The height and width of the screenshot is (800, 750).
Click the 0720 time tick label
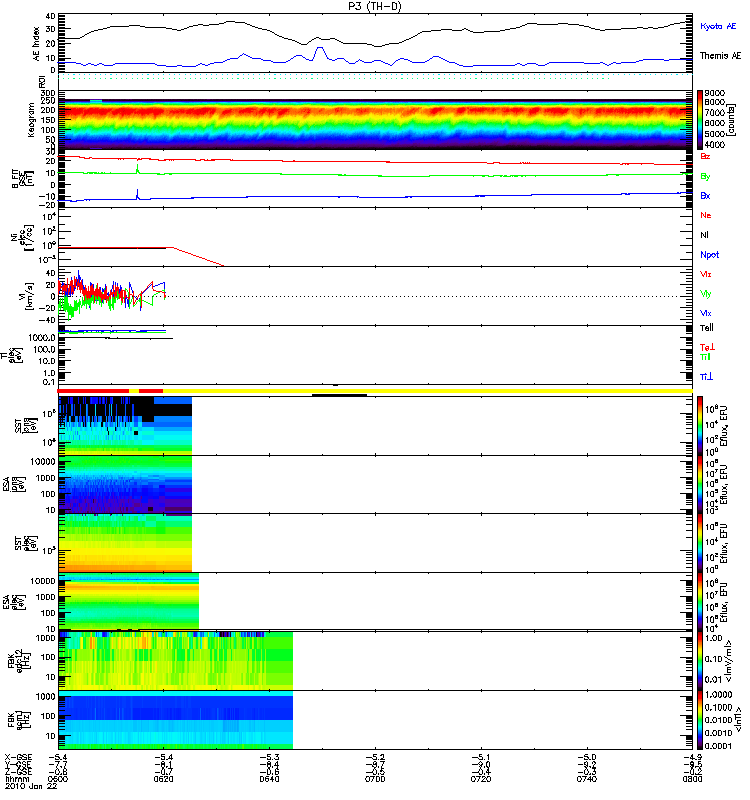(x=481, y=779)
